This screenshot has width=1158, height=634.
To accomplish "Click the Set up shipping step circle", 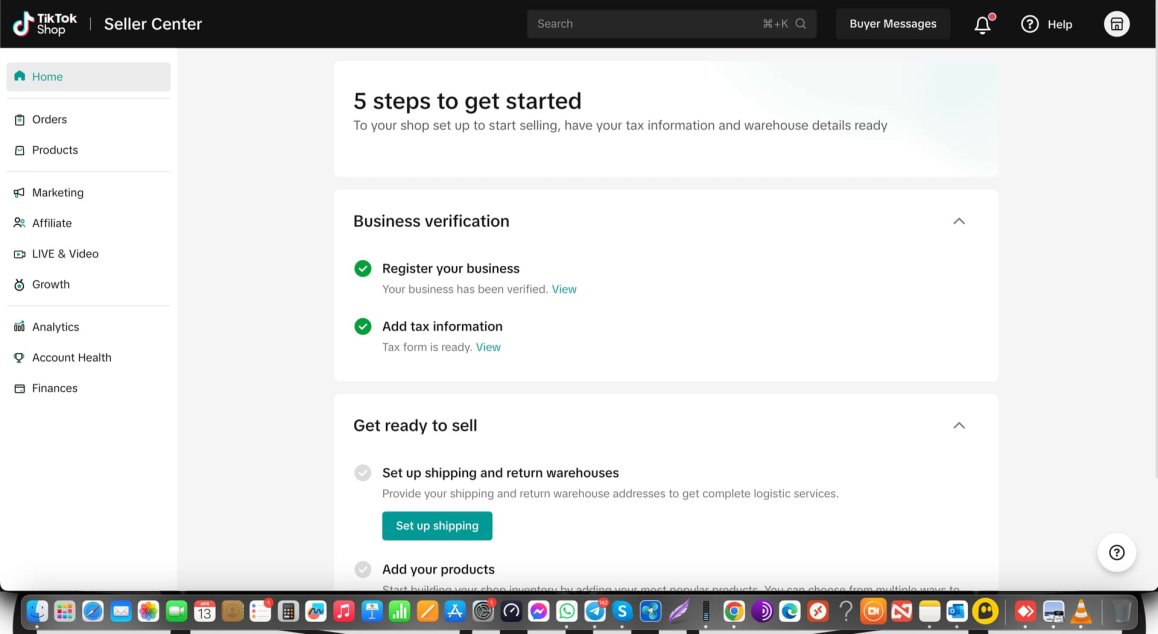I will (x=363, y=473).
